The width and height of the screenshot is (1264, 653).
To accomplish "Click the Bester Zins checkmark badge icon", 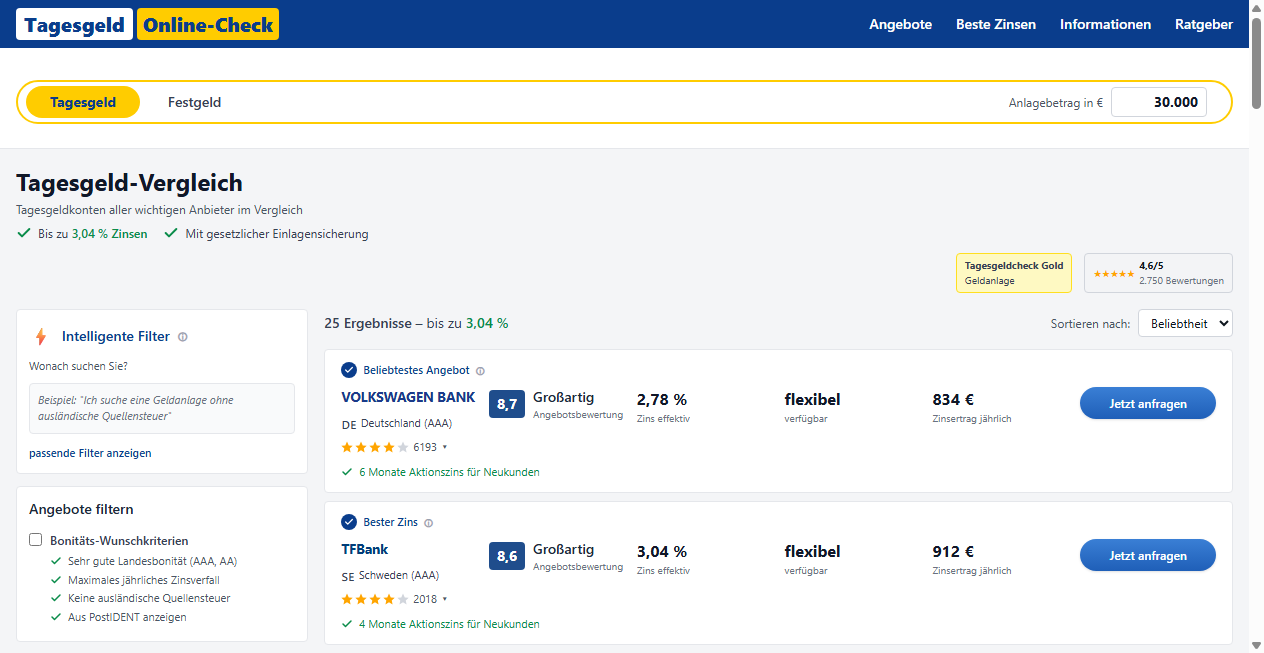I will 349,522.
